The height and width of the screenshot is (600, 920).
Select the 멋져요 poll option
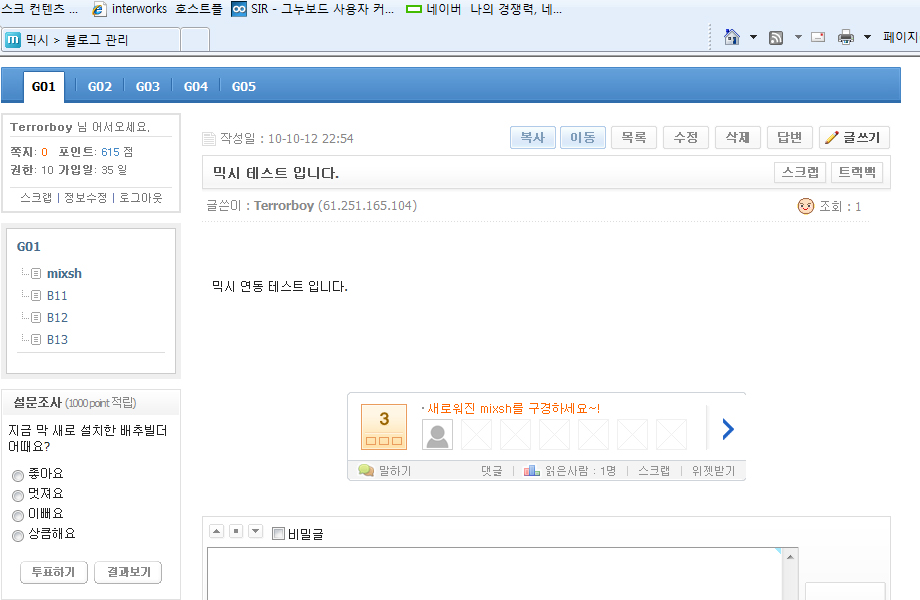[18, 496]
